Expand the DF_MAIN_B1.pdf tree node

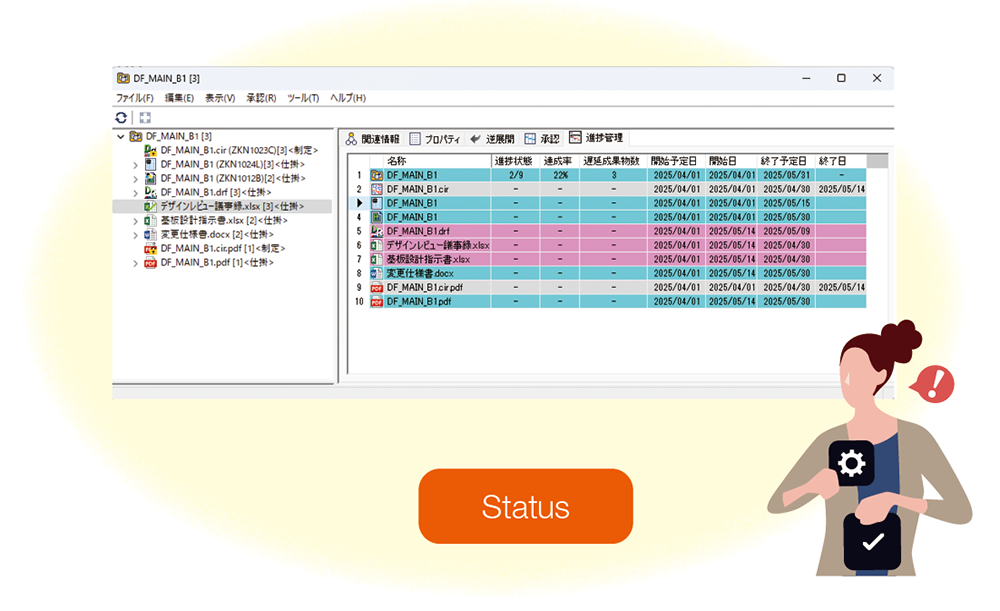136,262
